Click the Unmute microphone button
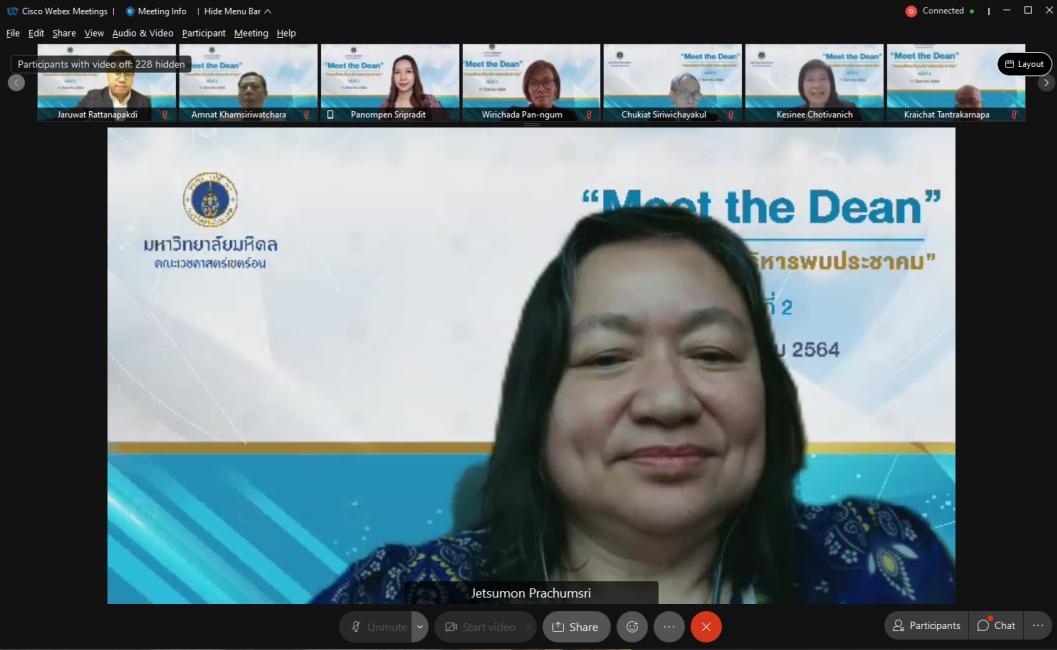The width and height of the screenshot is (1057, 650). [x=376, y=627]
